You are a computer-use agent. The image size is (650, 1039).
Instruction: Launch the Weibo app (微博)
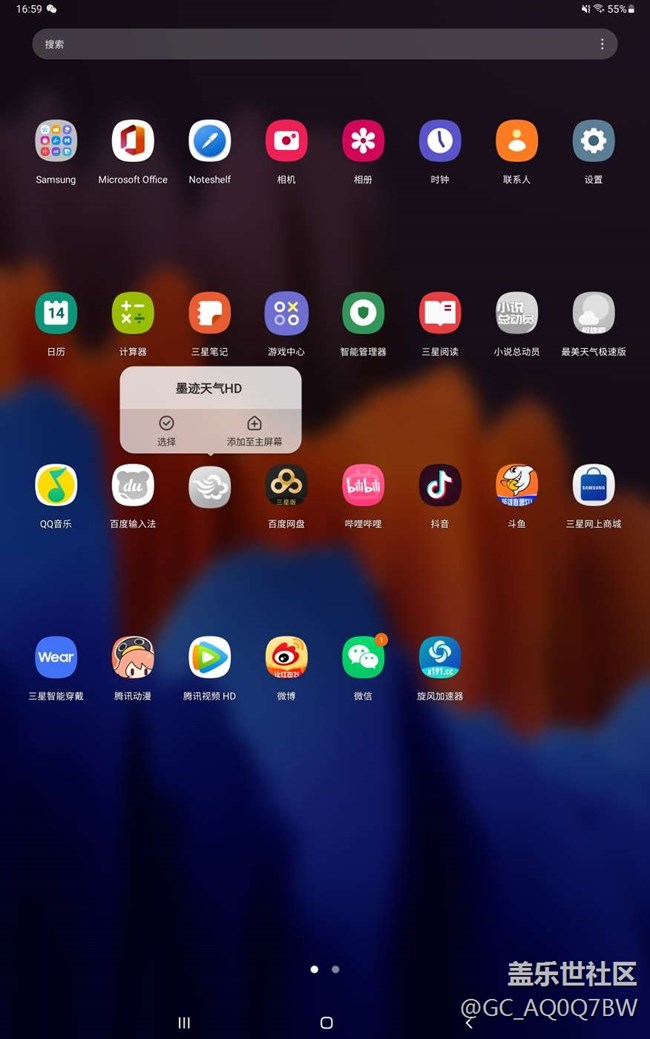tap(286, 658)
